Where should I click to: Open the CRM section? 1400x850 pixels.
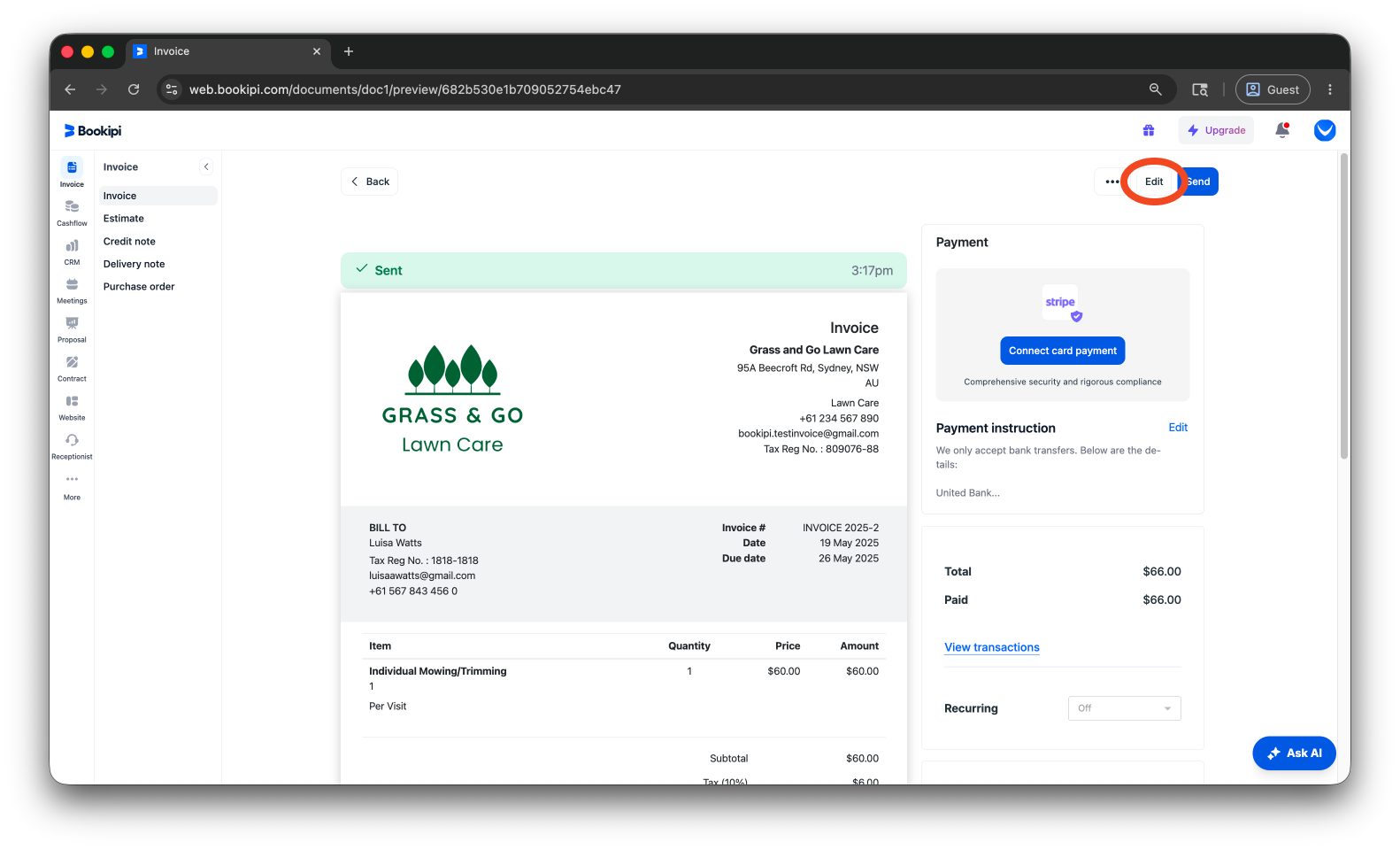pos(72,251)
